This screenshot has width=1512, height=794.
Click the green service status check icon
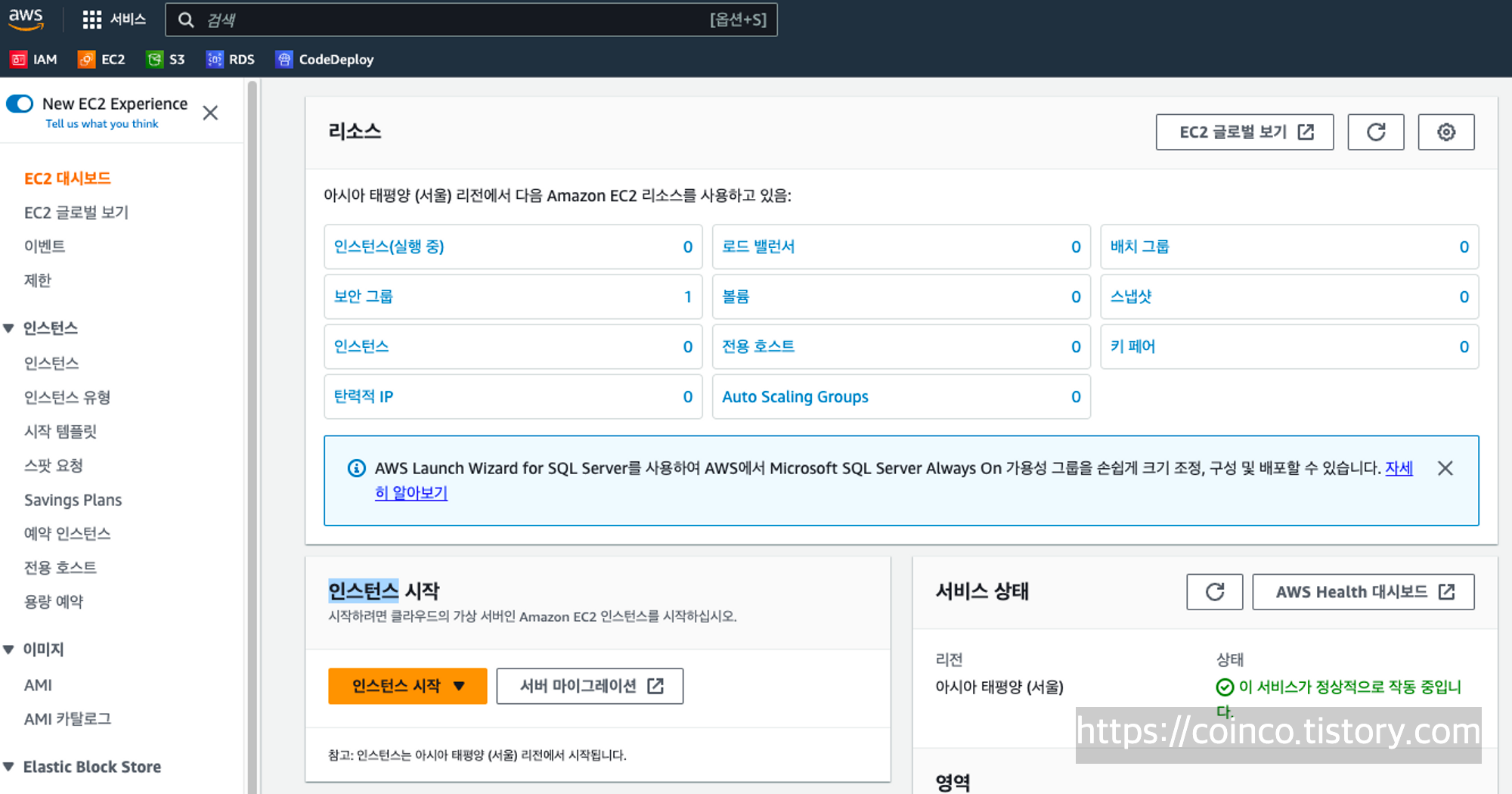click(1225, 687)
